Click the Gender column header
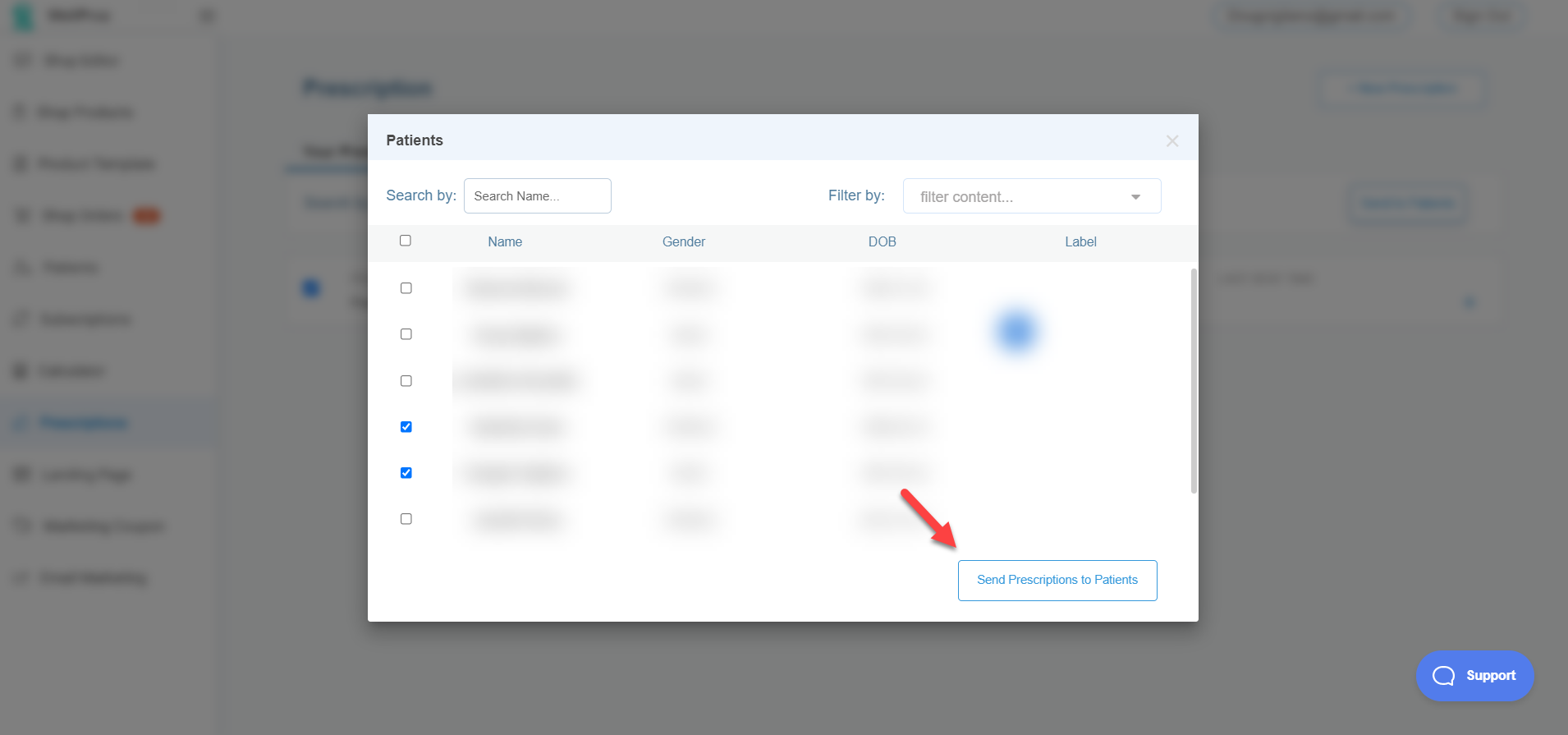 coord(684,241)
